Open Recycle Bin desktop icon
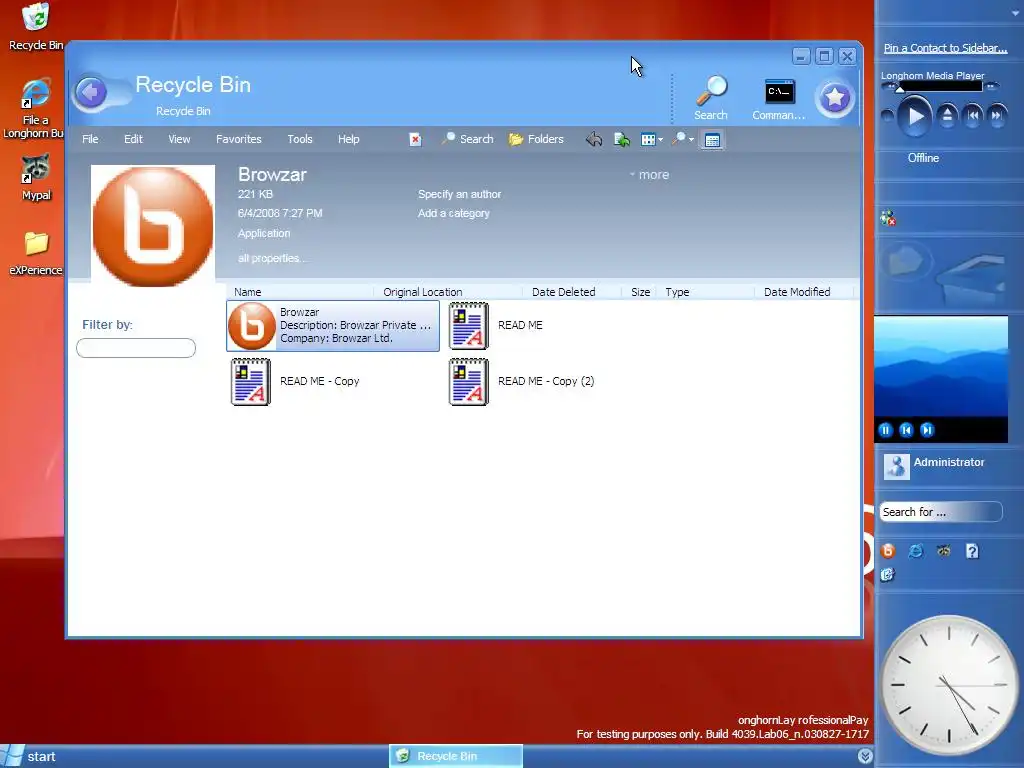The width and height of the screenshot is (1024, 768). coord(36,27)
